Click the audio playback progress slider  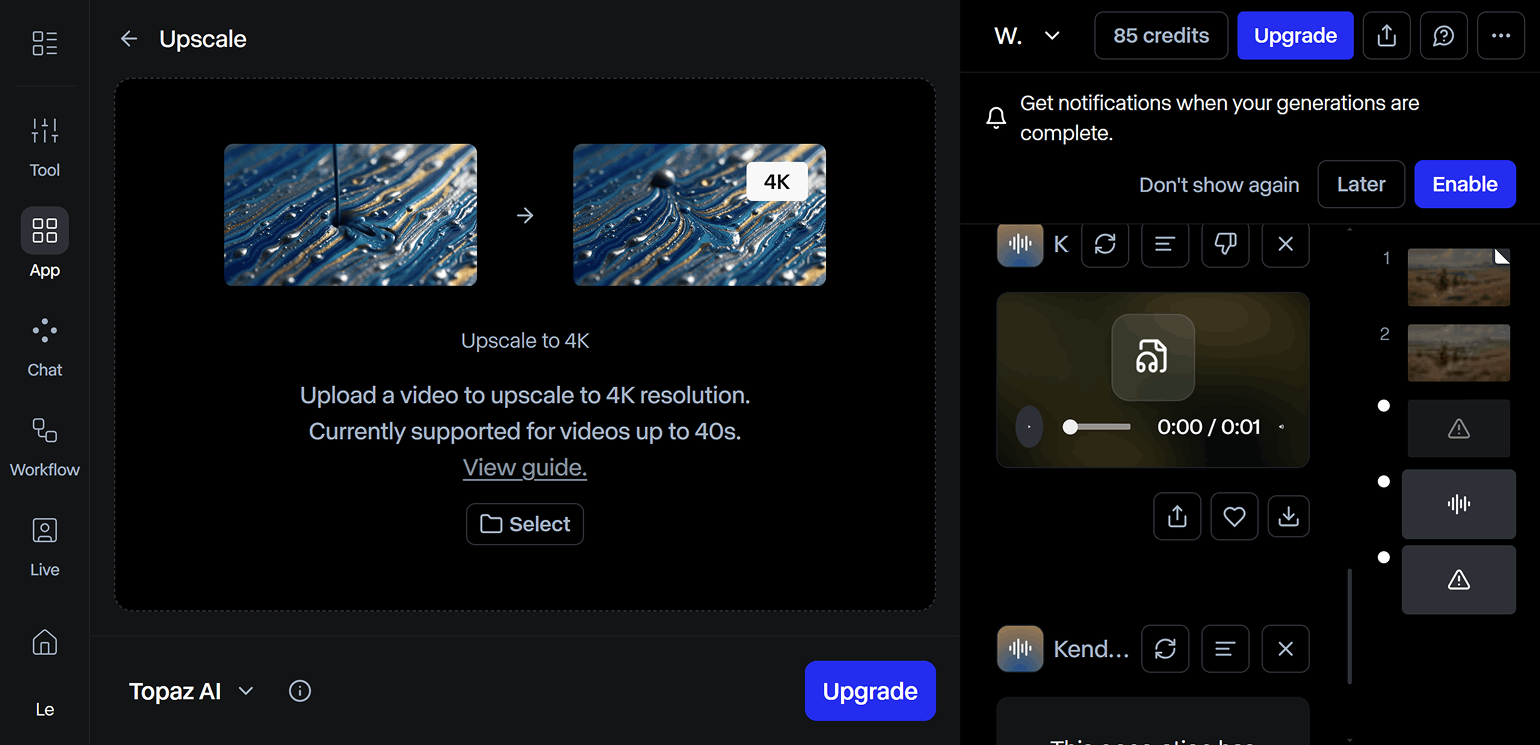(x=1098, y=427)
